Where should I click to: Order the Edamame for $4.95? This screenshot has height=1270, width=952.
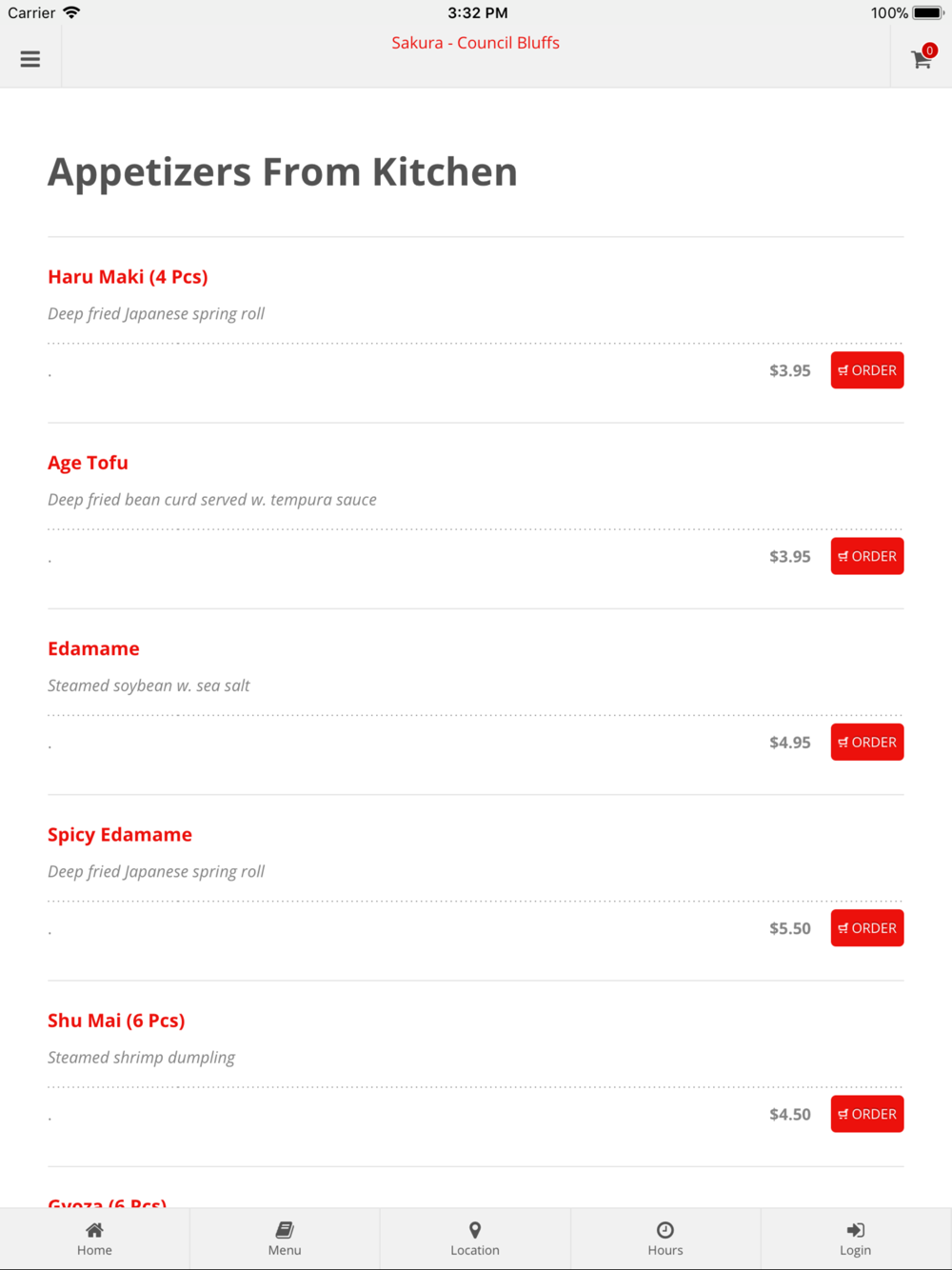[x=866, y=743]
